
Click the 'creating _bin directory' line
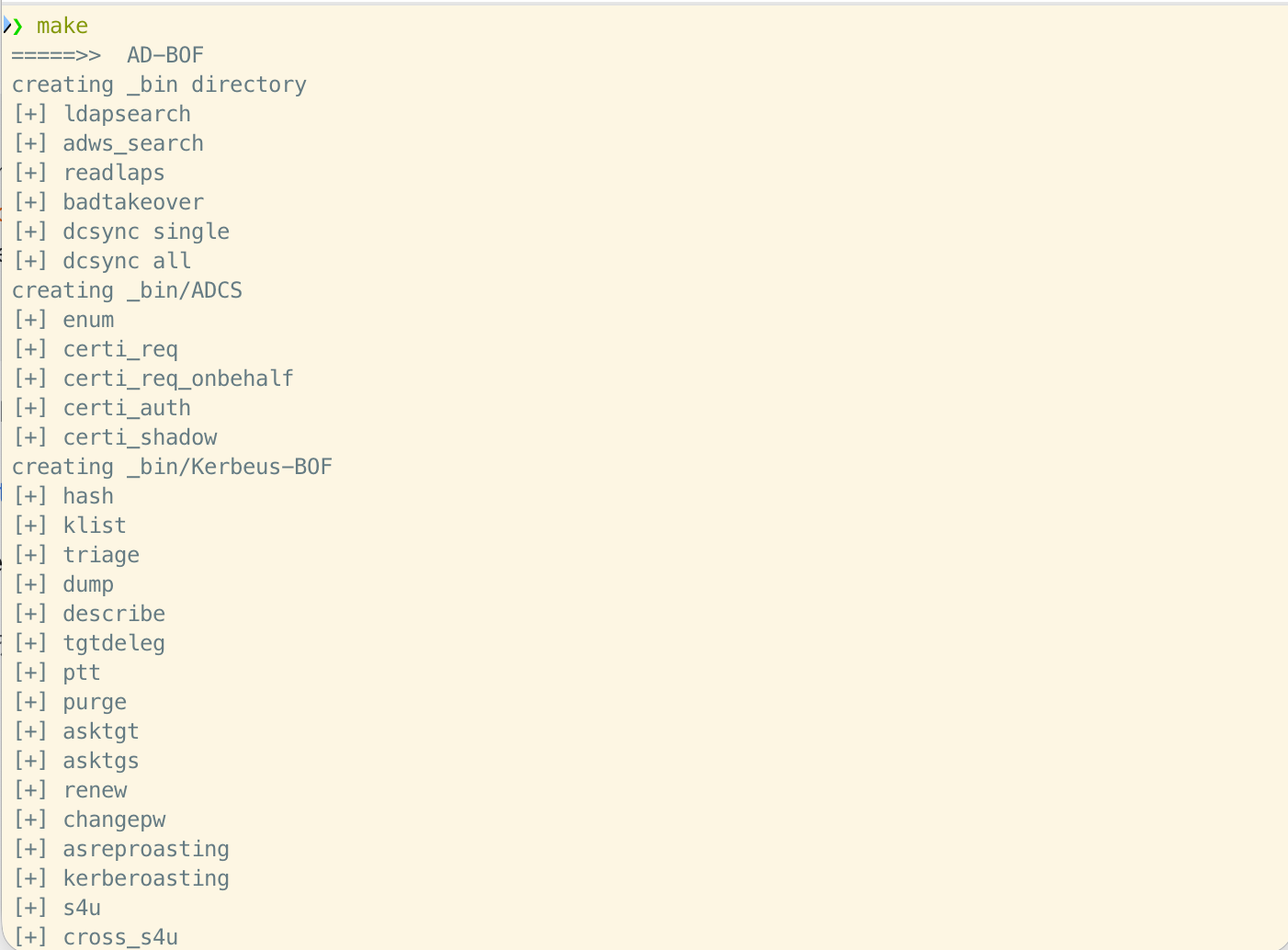[159, 85]
